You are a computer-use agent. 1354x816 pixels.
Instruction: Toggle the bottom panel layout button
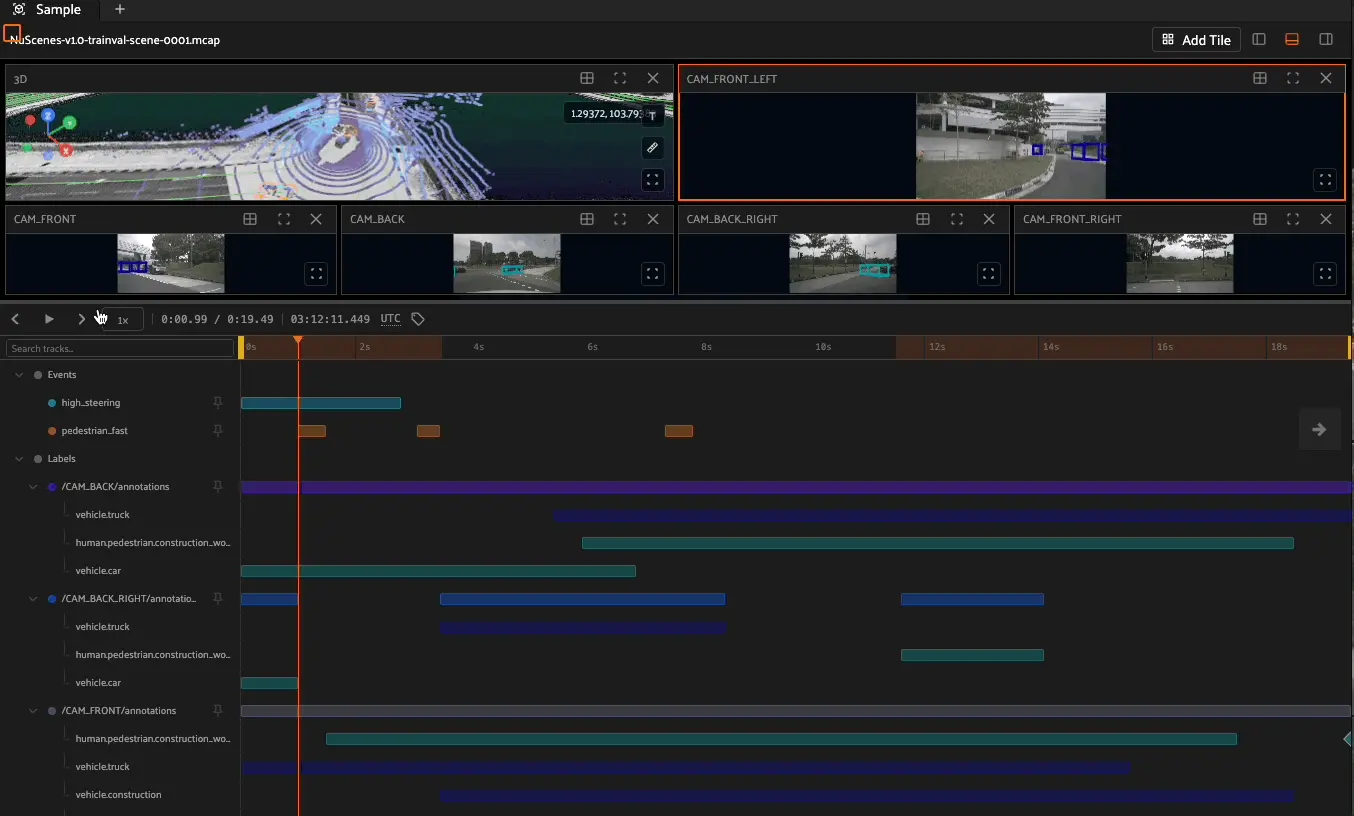tap(1292, 40)
